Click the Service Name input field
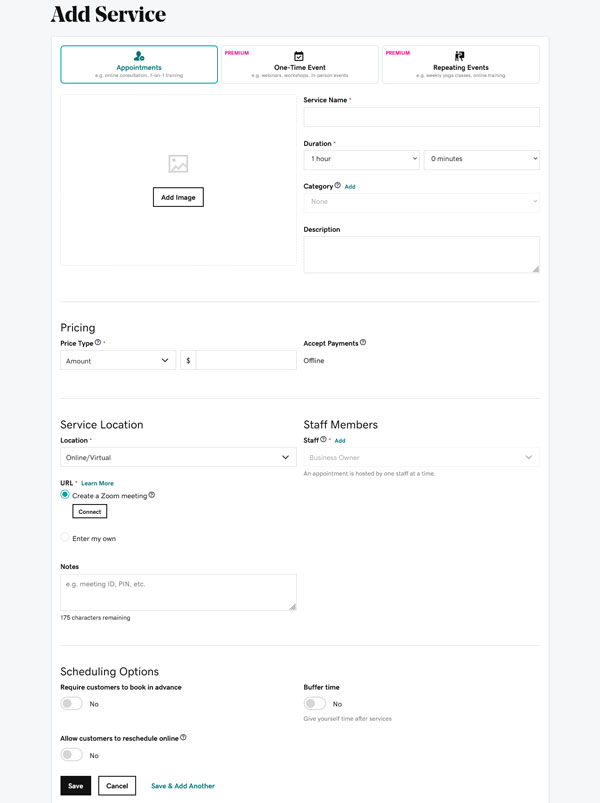The image size is (600, 803). (x=421, y=117)
